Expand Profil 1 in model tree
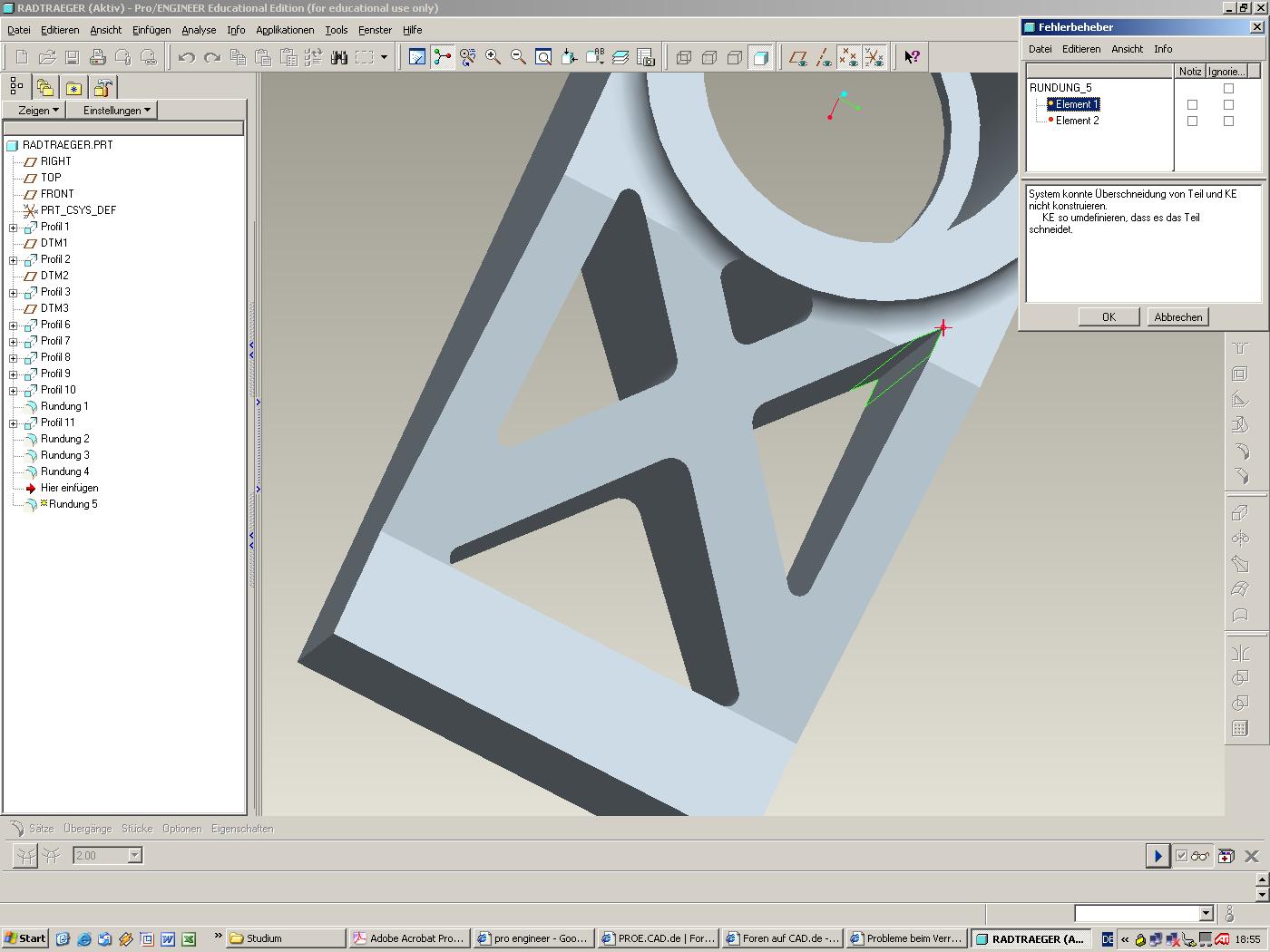The width and height of the screenshot is (1270, 952). (x=14, y=228)
